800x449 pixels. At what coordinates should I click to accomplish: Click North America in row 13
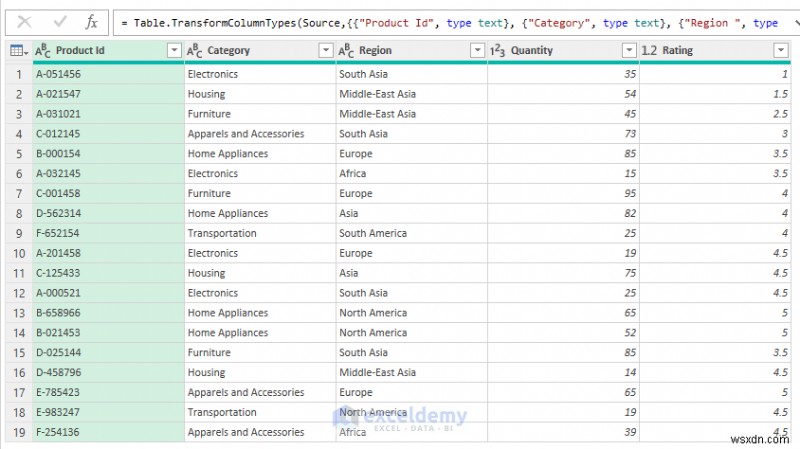click(373, 313)
